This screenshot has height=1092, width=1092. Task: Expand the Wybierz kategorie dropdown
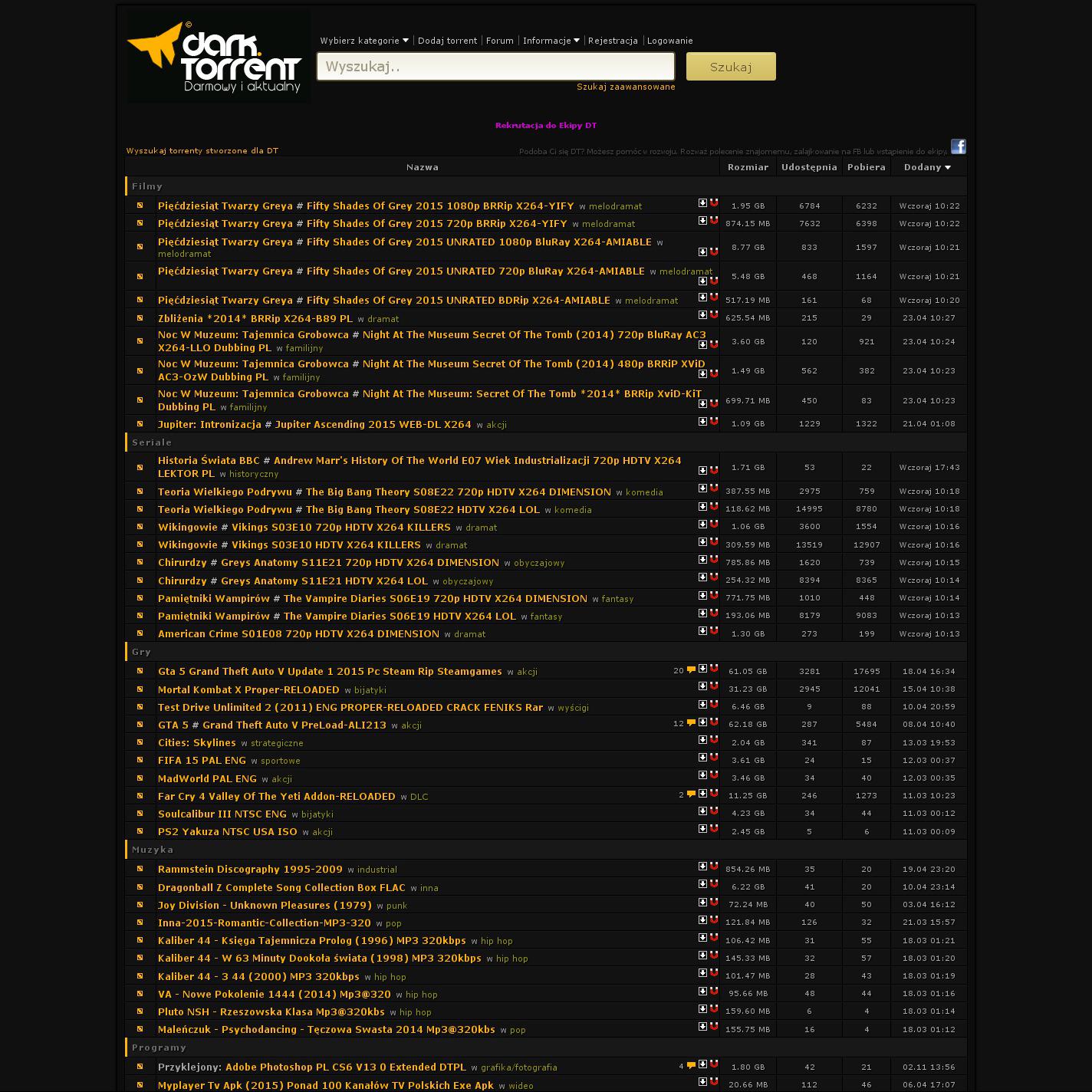coord(364,41)
